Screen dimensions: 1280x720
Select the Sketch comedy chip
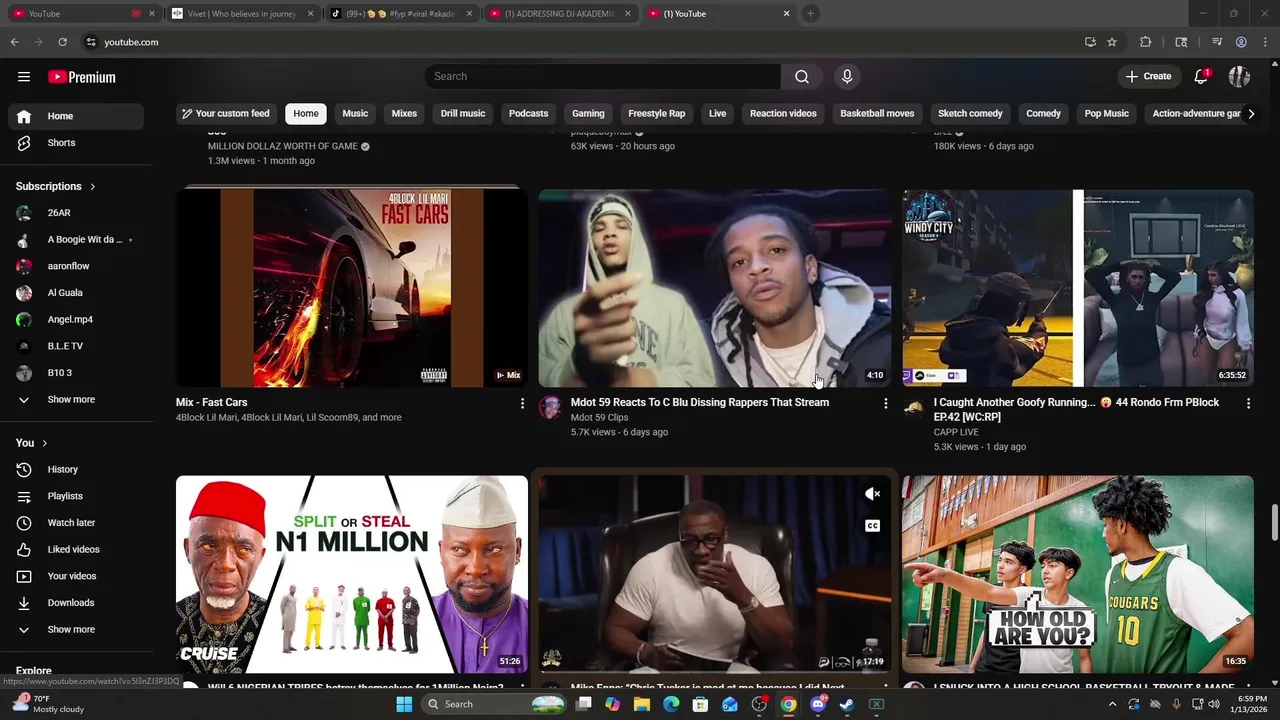pos(970,114)
